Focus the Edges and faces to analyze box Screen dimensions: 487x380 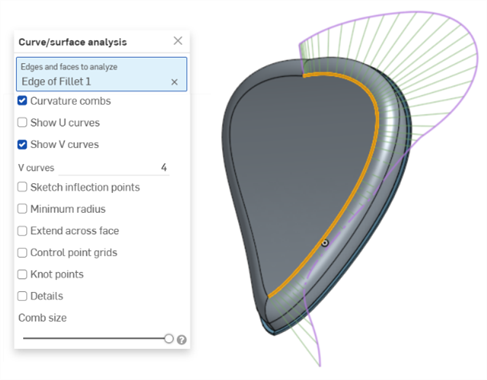point(102,74)
